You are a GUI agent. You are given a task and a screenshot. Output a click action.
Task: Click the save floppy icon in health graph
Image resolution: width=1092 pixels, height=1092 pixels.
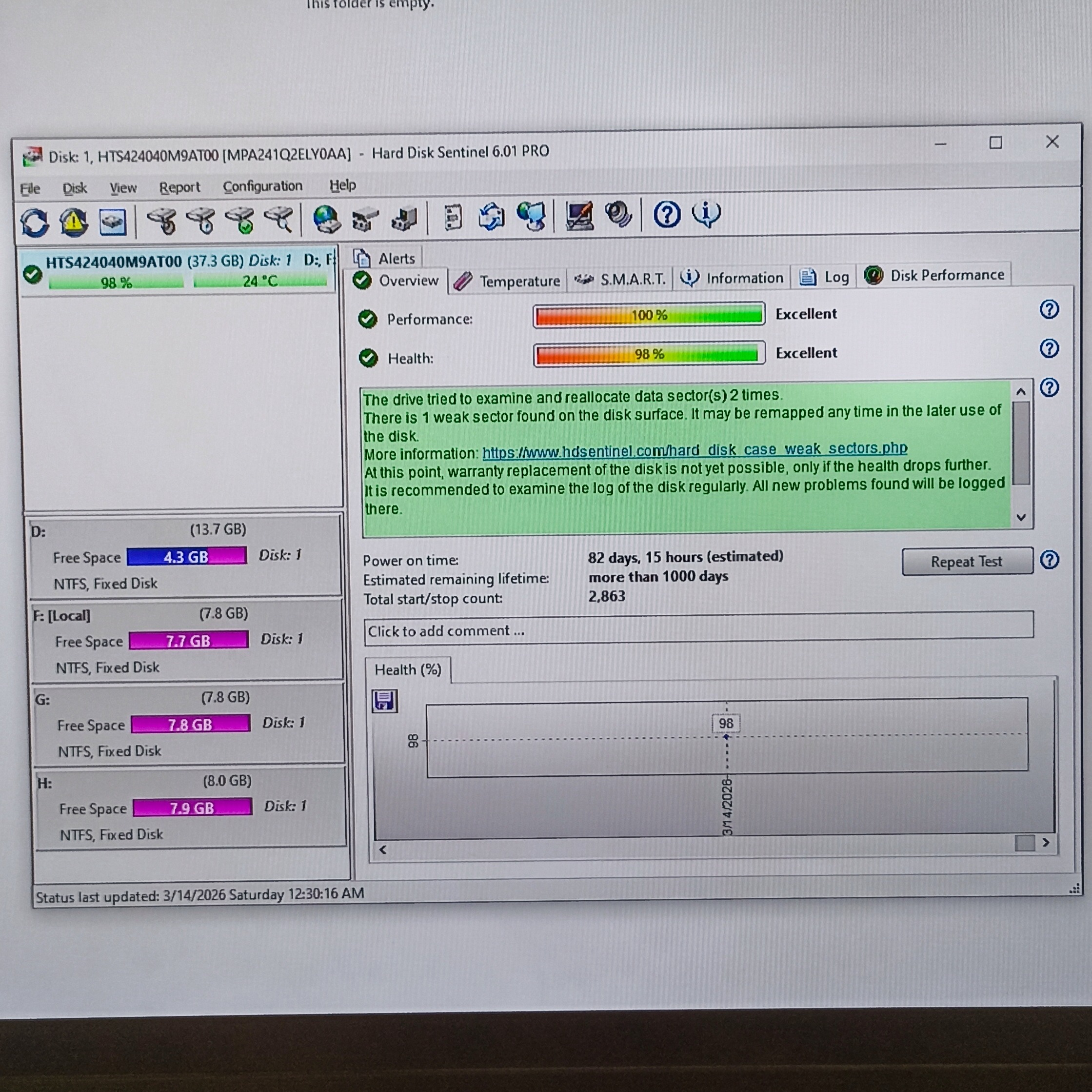point(385,701)
